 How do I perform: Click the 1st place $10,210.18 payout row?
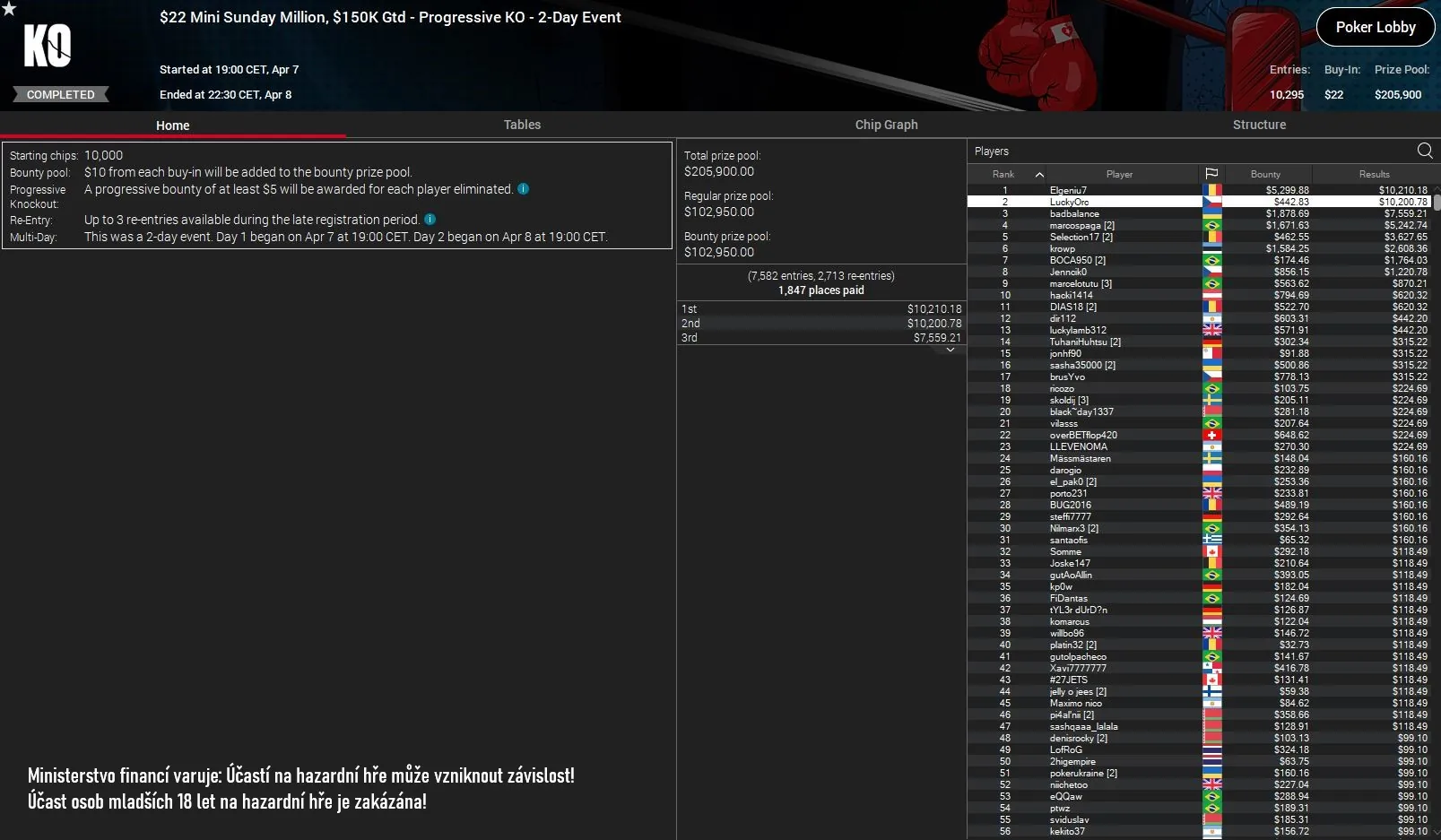coord(821,308)
